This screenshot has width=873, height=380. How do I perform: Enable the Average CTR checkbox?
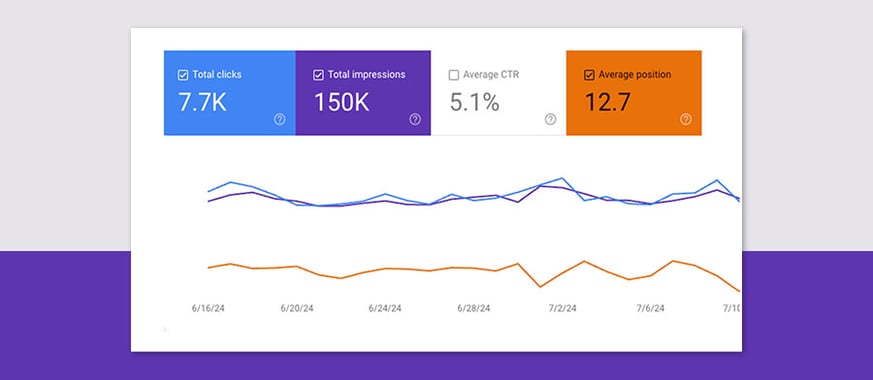pyautogui.click(x=454, y=75)
